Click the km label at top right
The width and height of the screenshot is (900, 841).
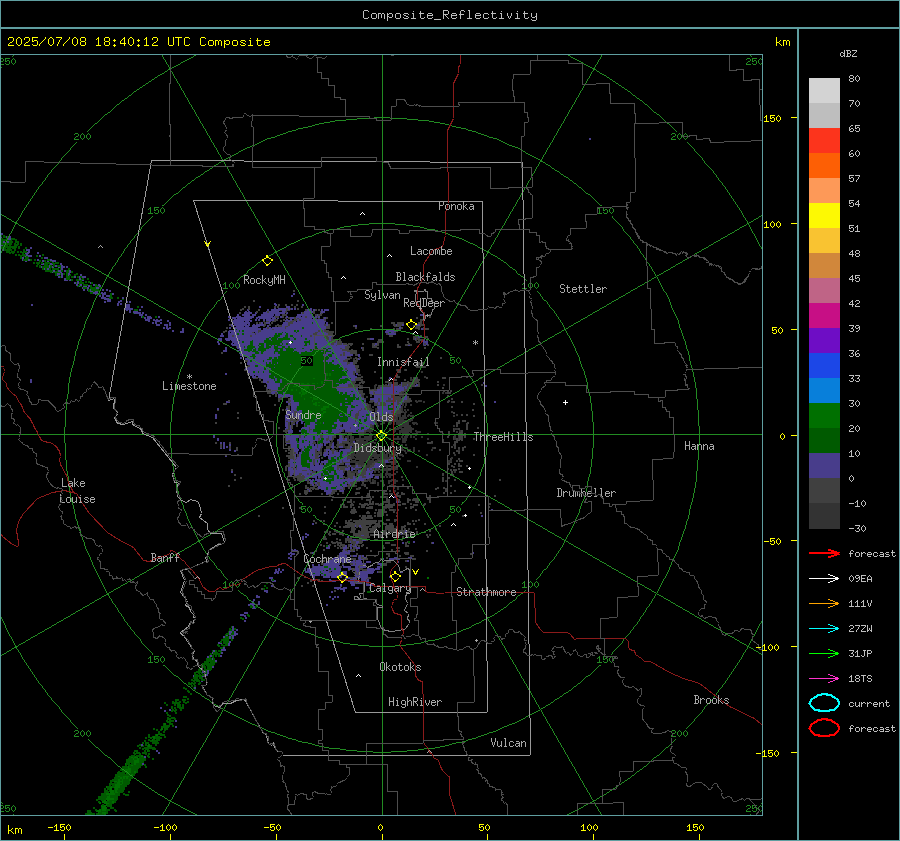pyautogui.click(x=782, y=42)
